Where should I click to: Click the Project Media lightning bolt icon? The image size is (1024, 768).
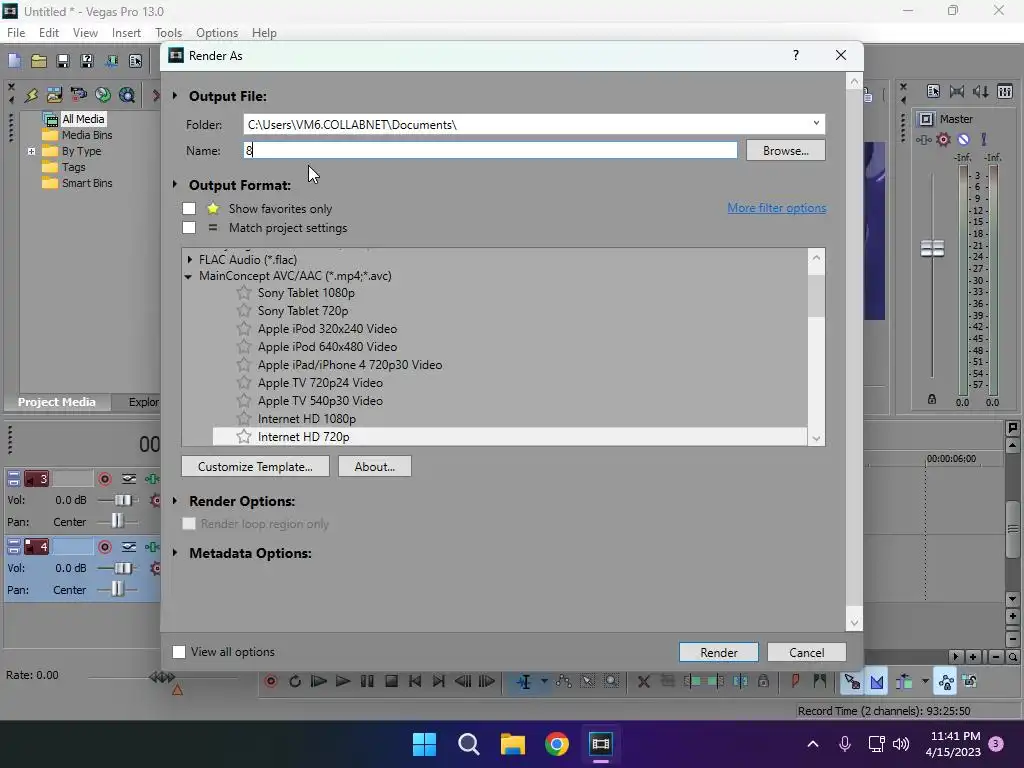pos(31,95)
